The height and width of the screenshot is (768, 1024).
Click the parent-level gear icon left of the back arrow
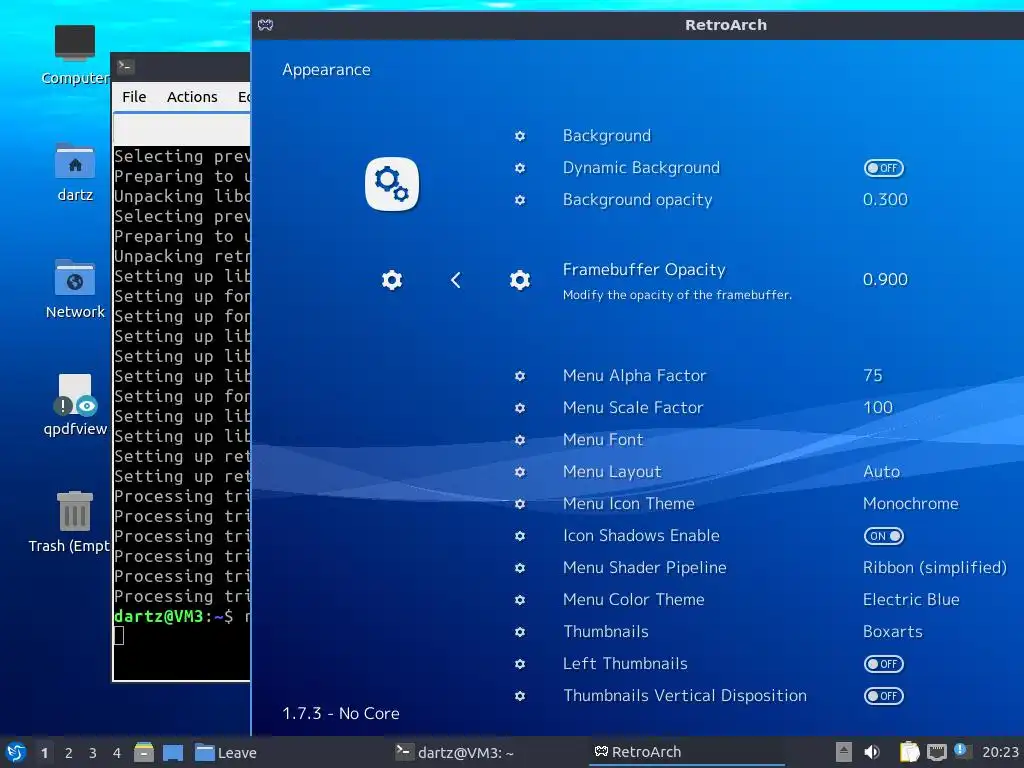(392, 280)
